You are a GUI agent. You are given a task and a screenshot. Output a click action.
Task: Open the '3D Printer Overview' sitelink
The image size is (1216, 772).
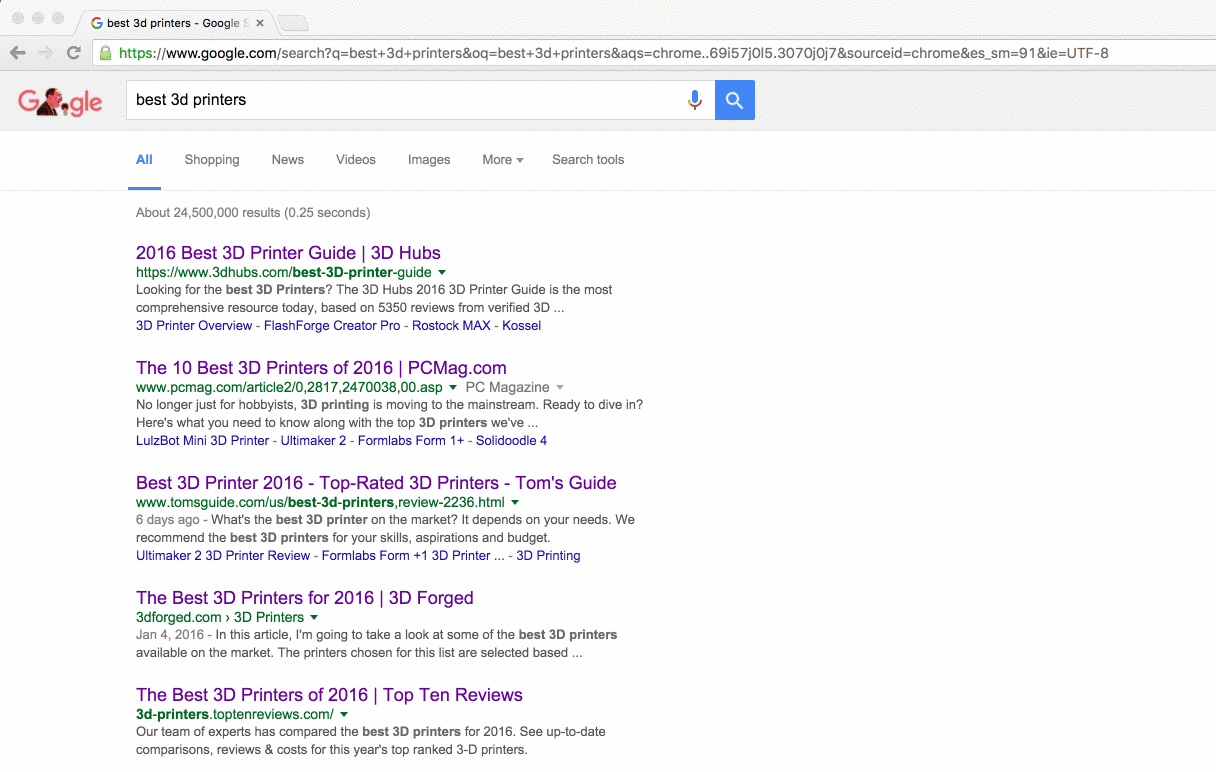click(x=194, y=326)
